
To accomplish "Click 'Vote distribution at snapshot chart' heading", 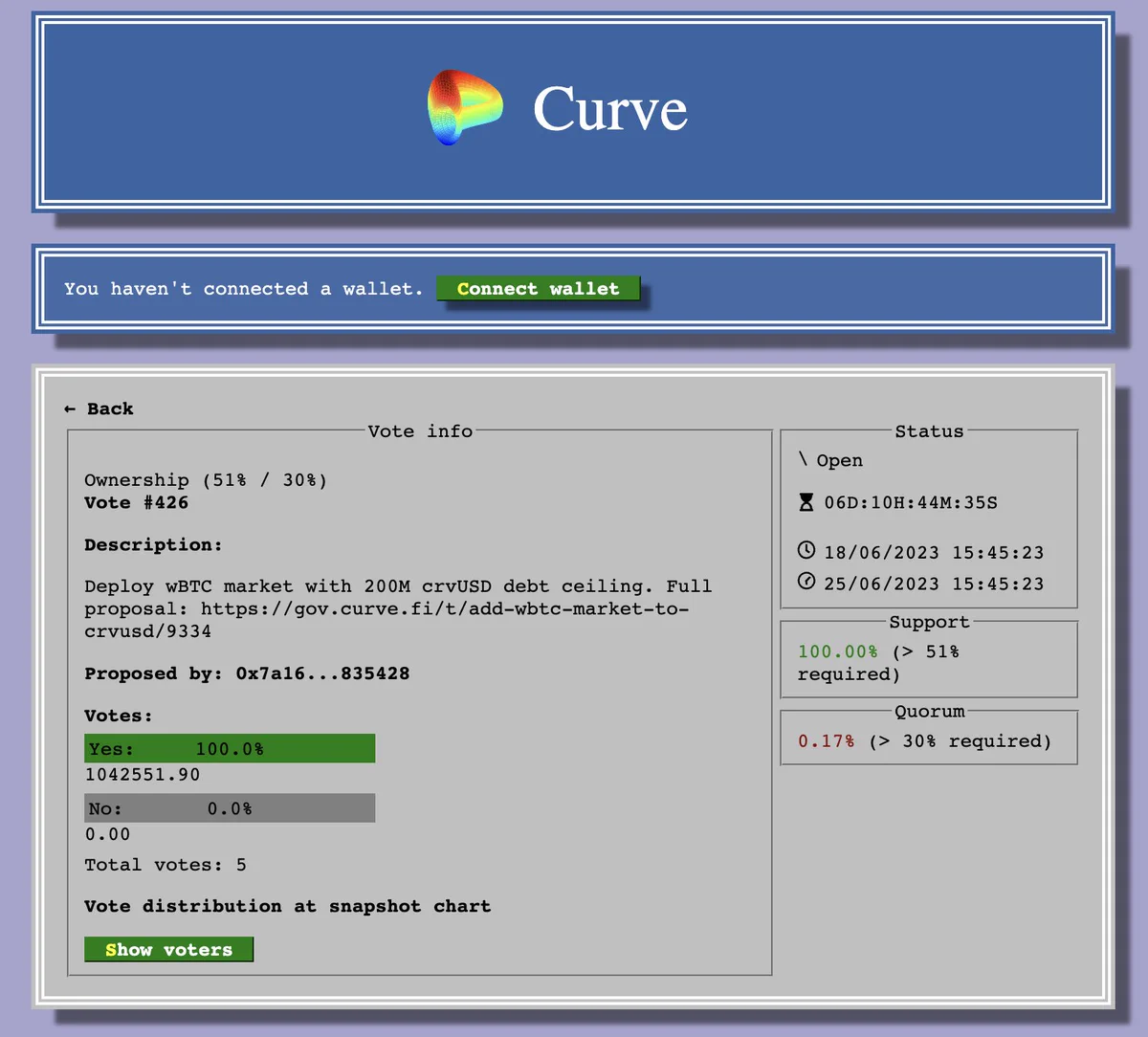I will [x=287, y=906].
